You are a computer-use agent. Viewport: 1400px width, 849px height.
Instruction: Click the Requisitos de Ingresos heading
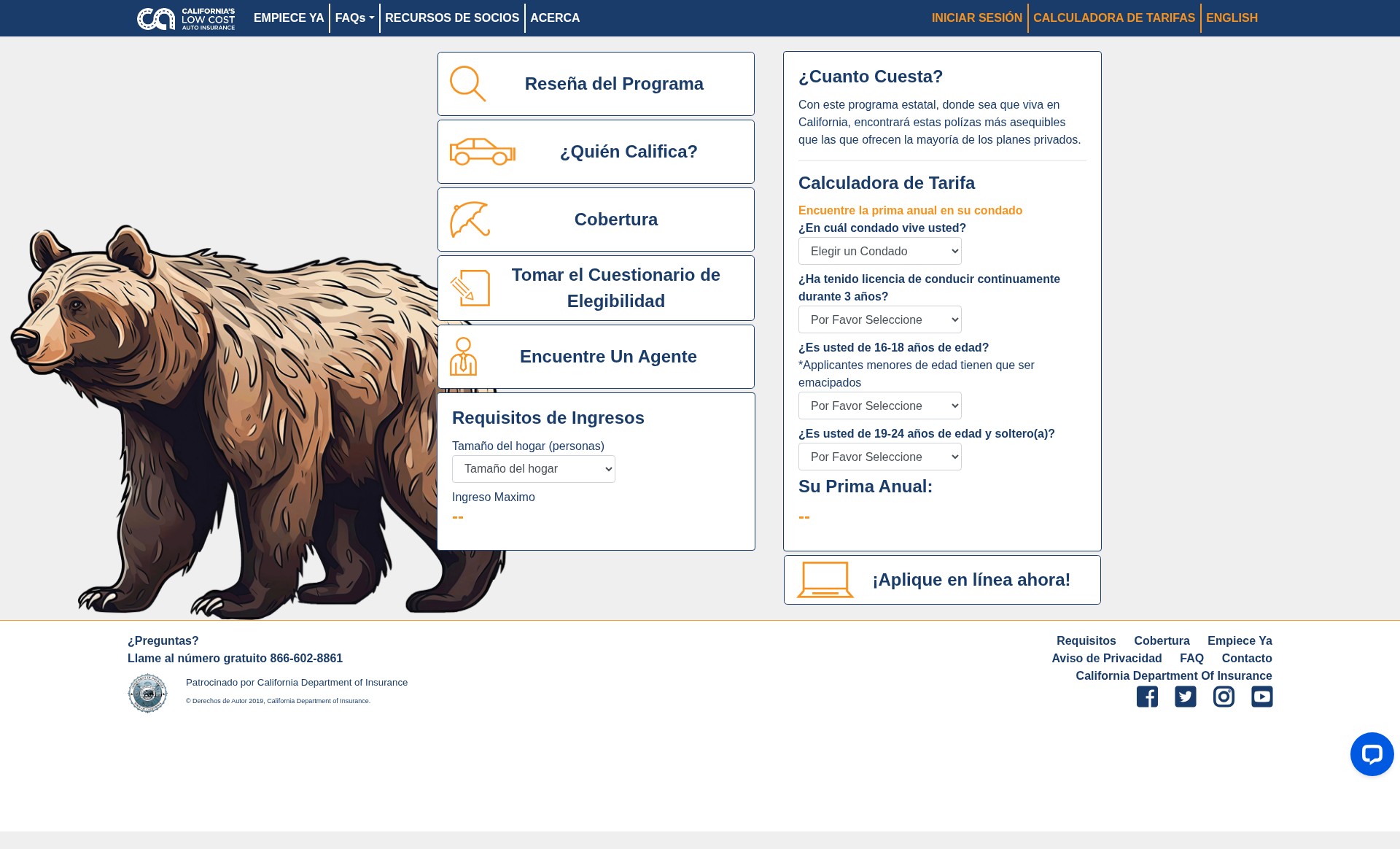(x=548, y=418)
